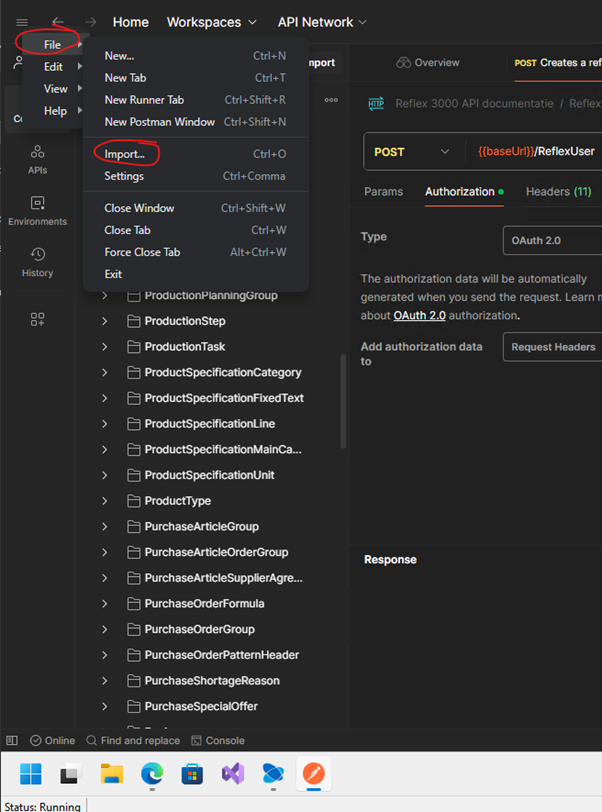This screenshot has height=812, width=602.
Task: Choose Exit from the File menu
Action: pos(195,274)
